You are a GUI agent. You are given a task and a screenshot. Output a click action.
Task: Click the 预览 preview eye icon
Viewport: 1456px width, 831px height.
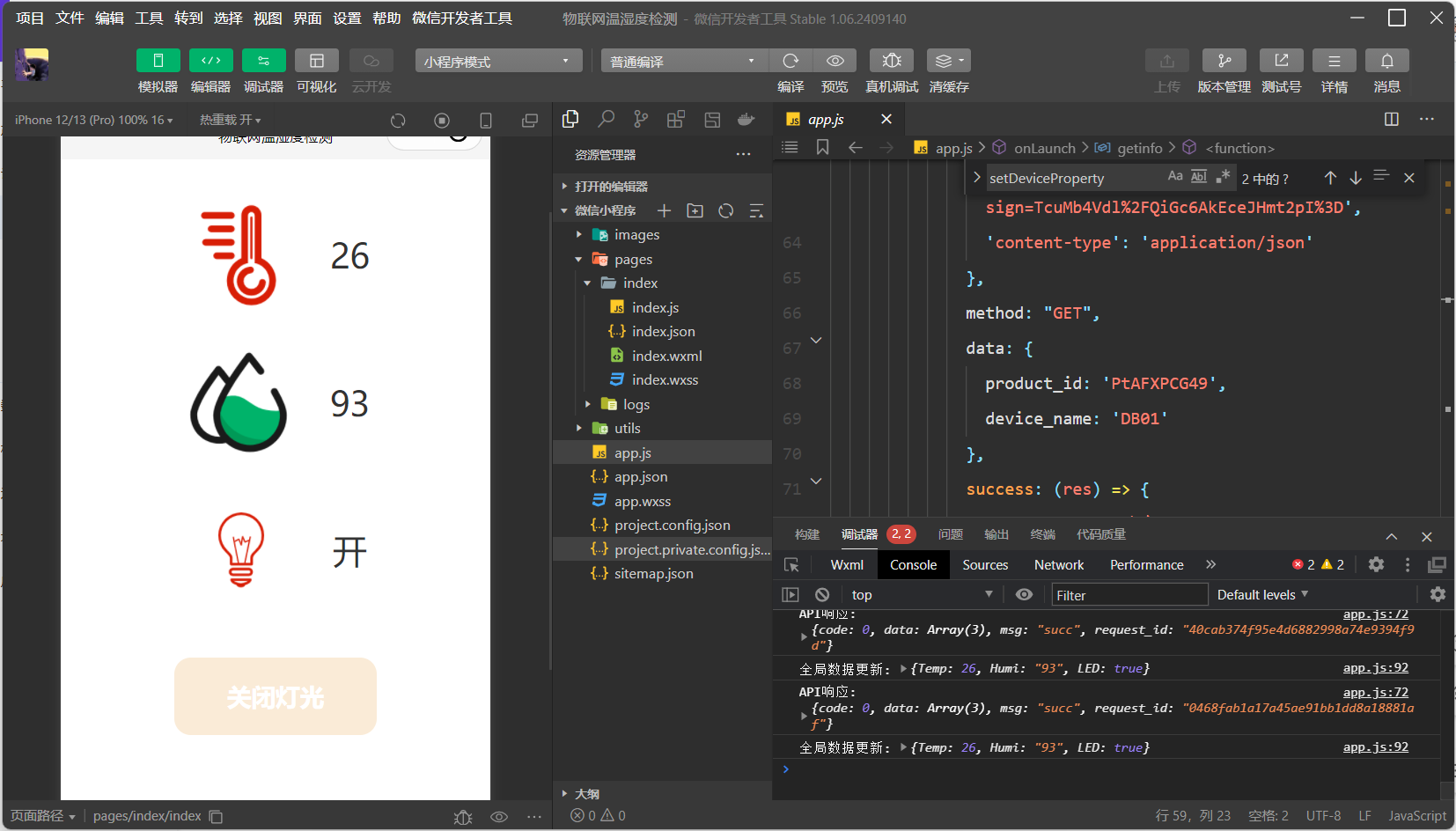coord(835,61)
